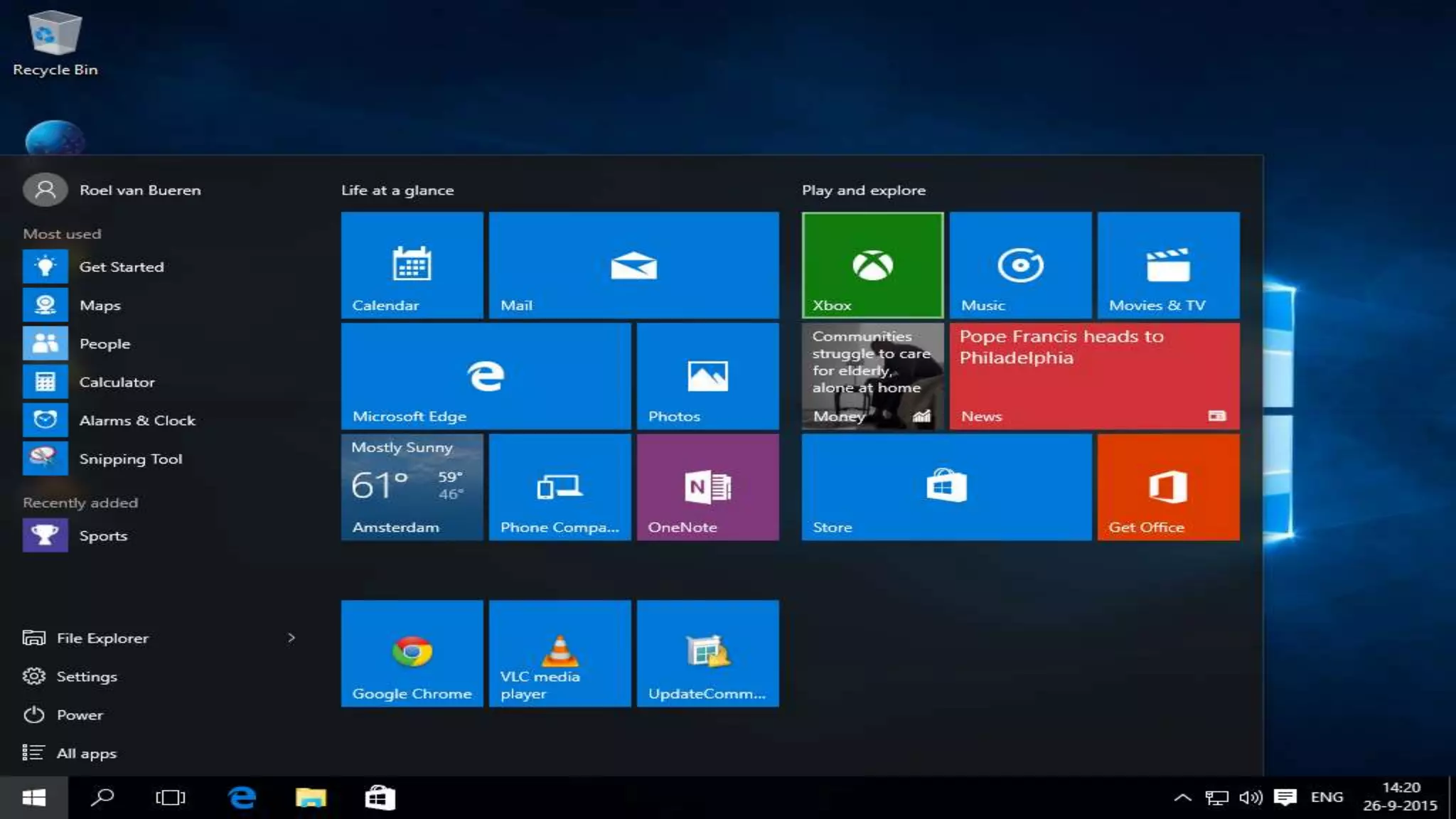
Task: Show hidden tray icons chevron
Action: [x=1182, y=798]
